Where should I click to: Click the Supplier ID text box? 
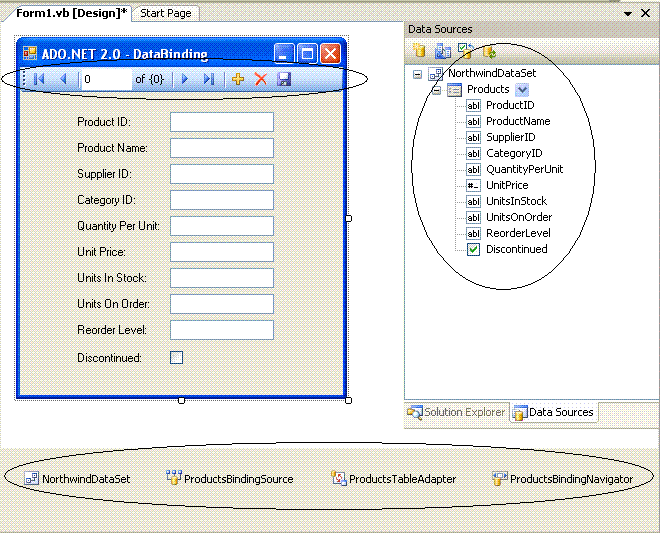222,174
